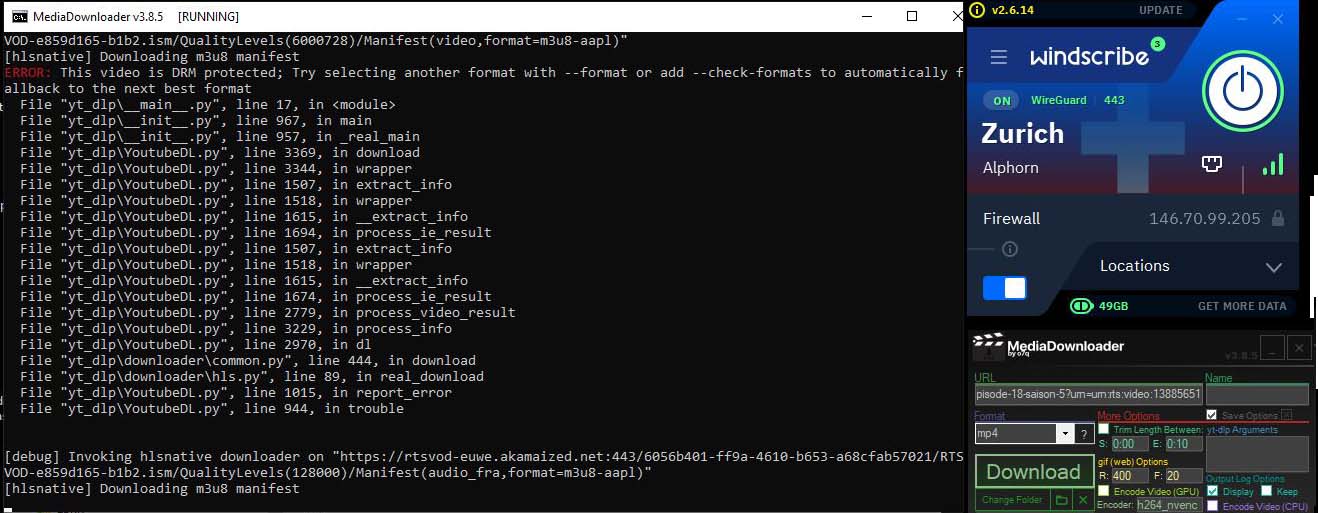This screenshot has width=1318, height=513.
Task: Click the firewall info icon
Action: click(x=1010, y=249)
